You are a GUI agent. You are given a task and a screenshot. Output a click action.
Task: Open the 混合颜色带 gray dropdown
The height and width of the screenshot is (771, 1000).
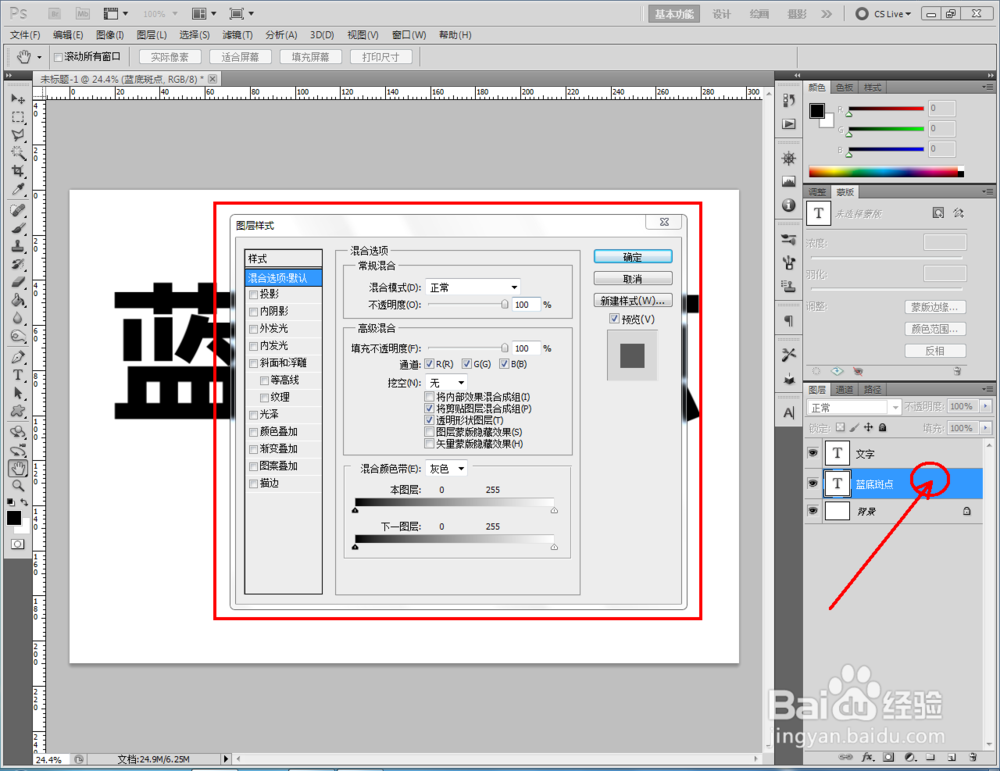446,469
